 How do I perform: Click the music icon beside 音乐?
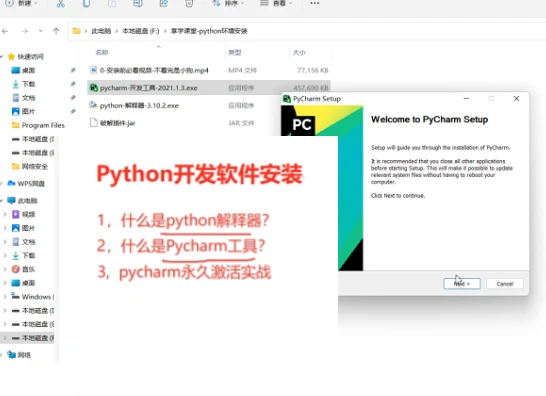(15, 269)
